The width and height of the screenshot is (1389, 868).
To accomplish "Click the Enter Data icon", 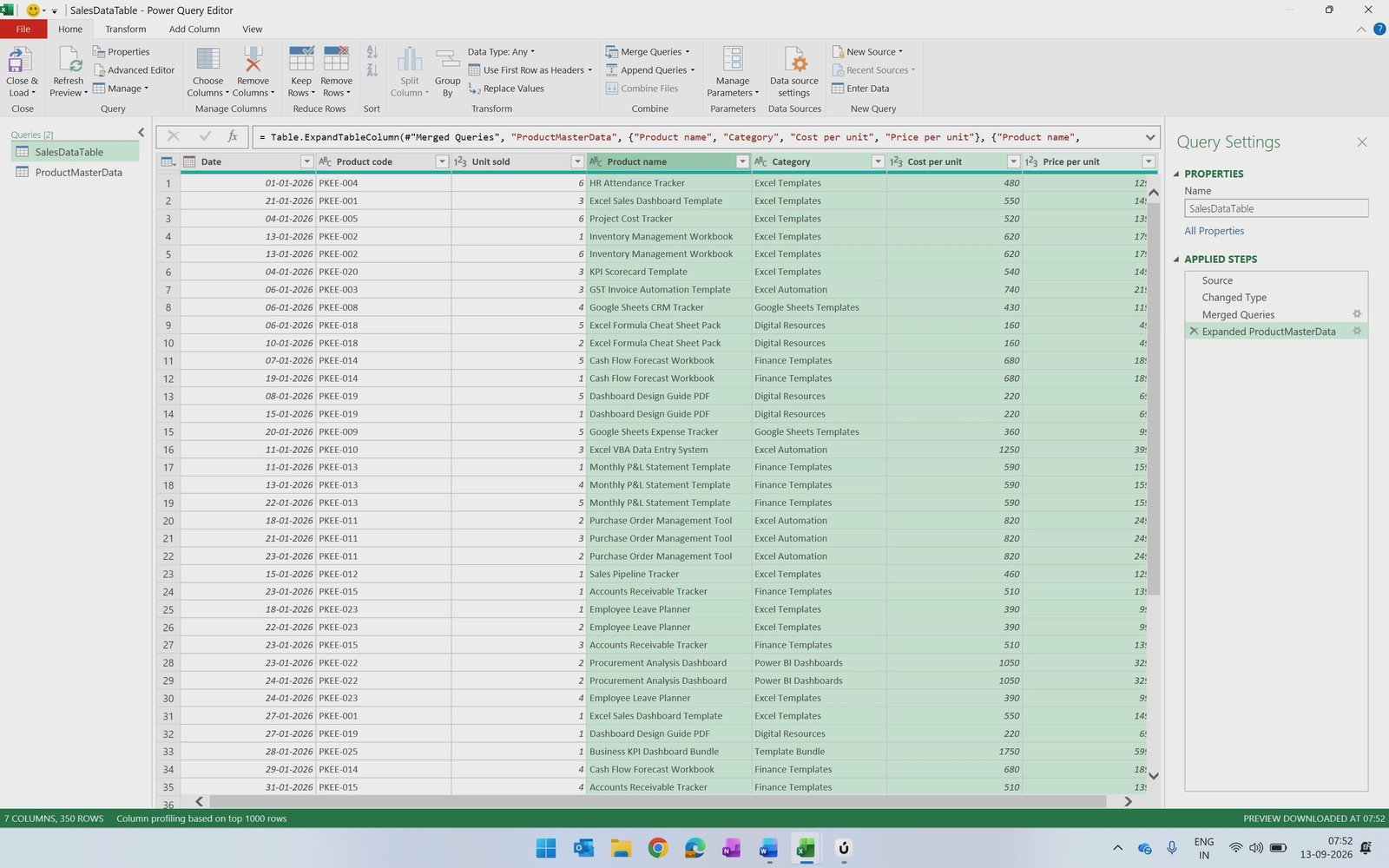I will pyautogui.click(x=838, y=89).
